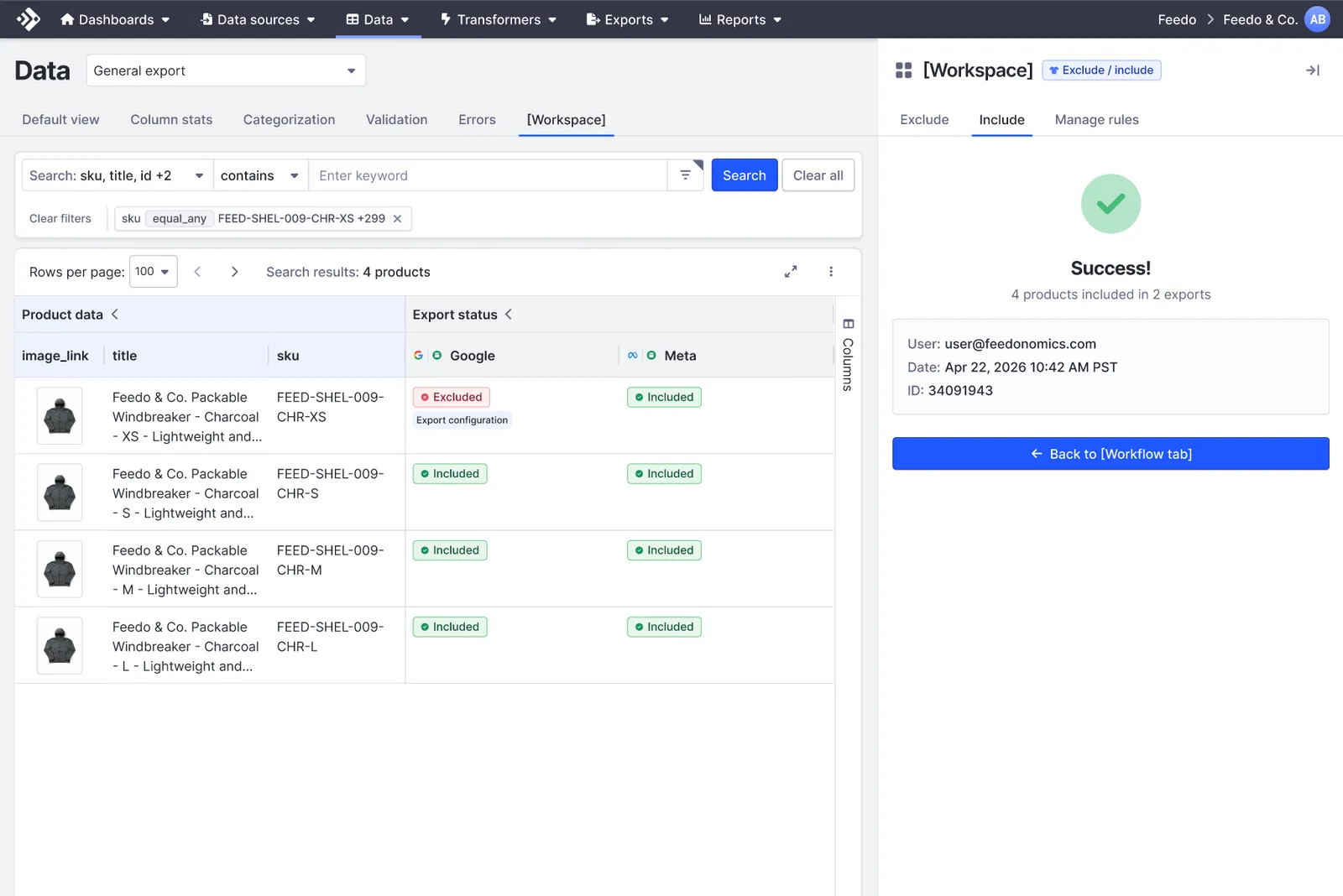Click the green status dot beside Meta
This screenshot has height=896, width=1343.
651,356
